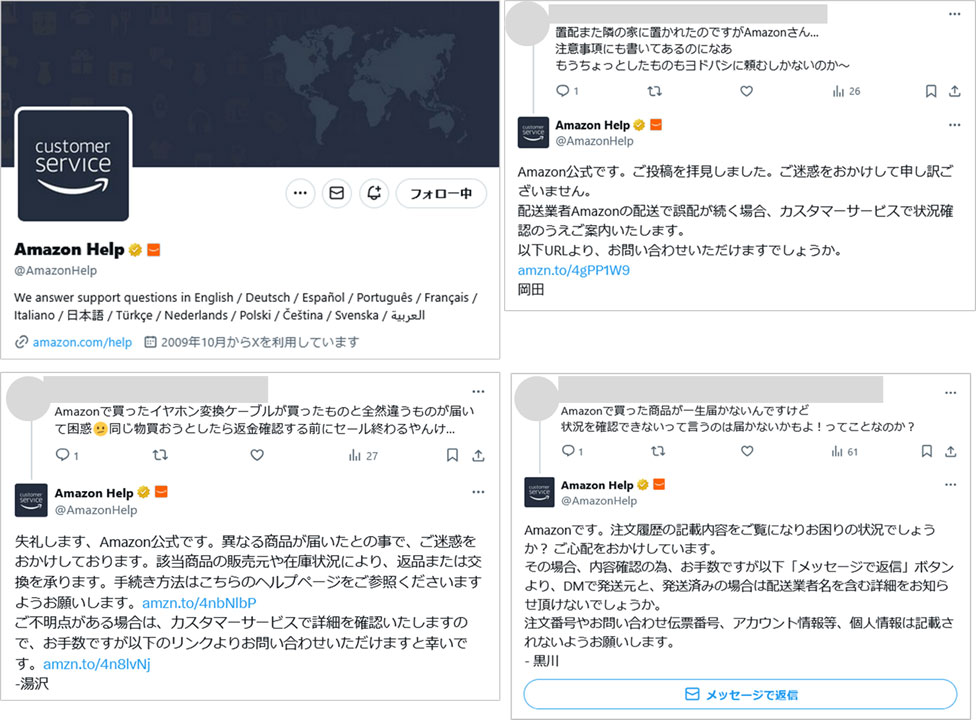Click the Amazon Help customer service profile picture
The height and width of the screenshot is (720, 976).
tap(73, 165)
